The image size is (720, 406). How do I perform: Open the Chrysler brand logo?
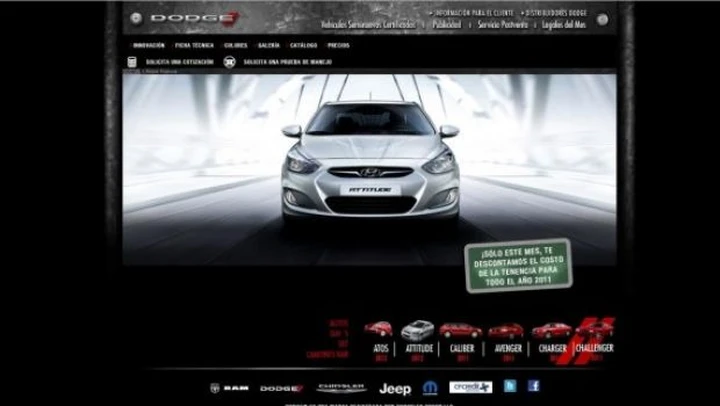tap(342, 388)
